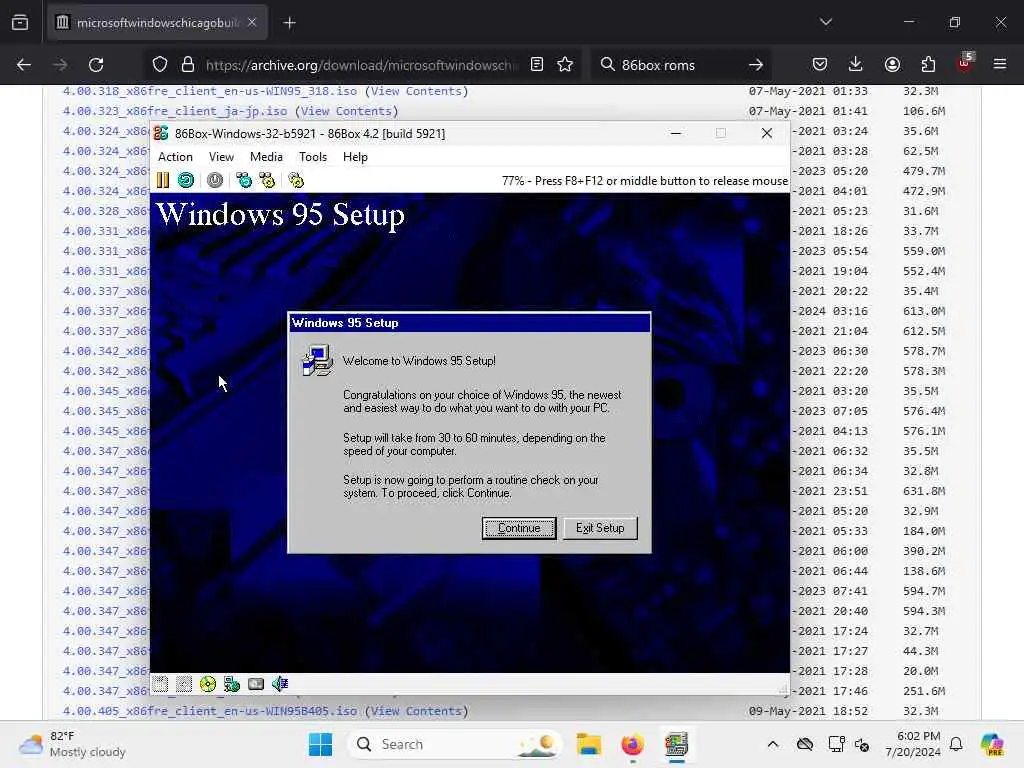Click first floppy drive icon in 86Box status bar

(x=161, y=684)
